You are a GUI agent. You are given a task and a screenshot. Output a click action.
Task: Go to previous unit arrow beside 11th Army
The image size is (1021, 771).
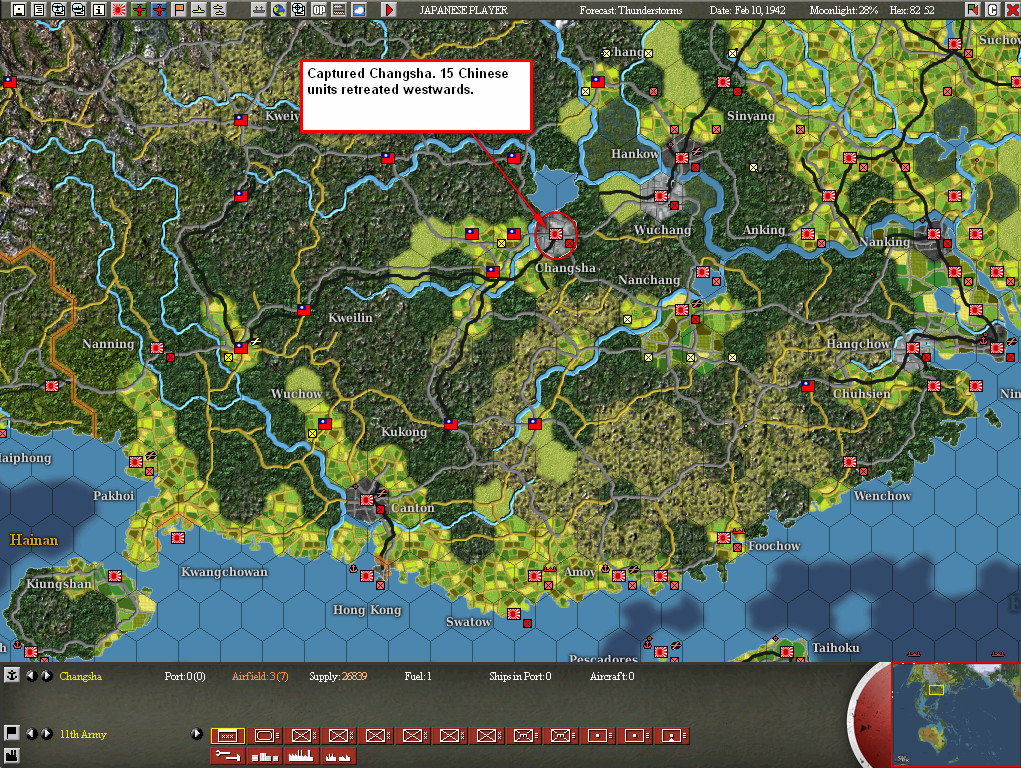31,734
